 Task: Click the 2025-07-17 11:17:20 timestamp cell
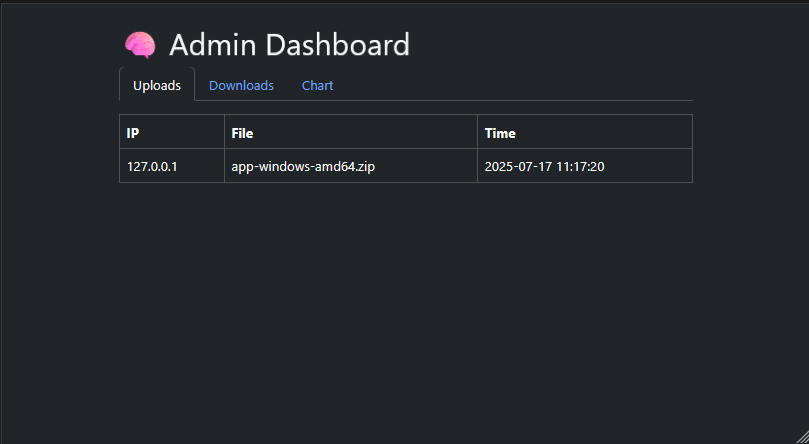click(544, 167)
